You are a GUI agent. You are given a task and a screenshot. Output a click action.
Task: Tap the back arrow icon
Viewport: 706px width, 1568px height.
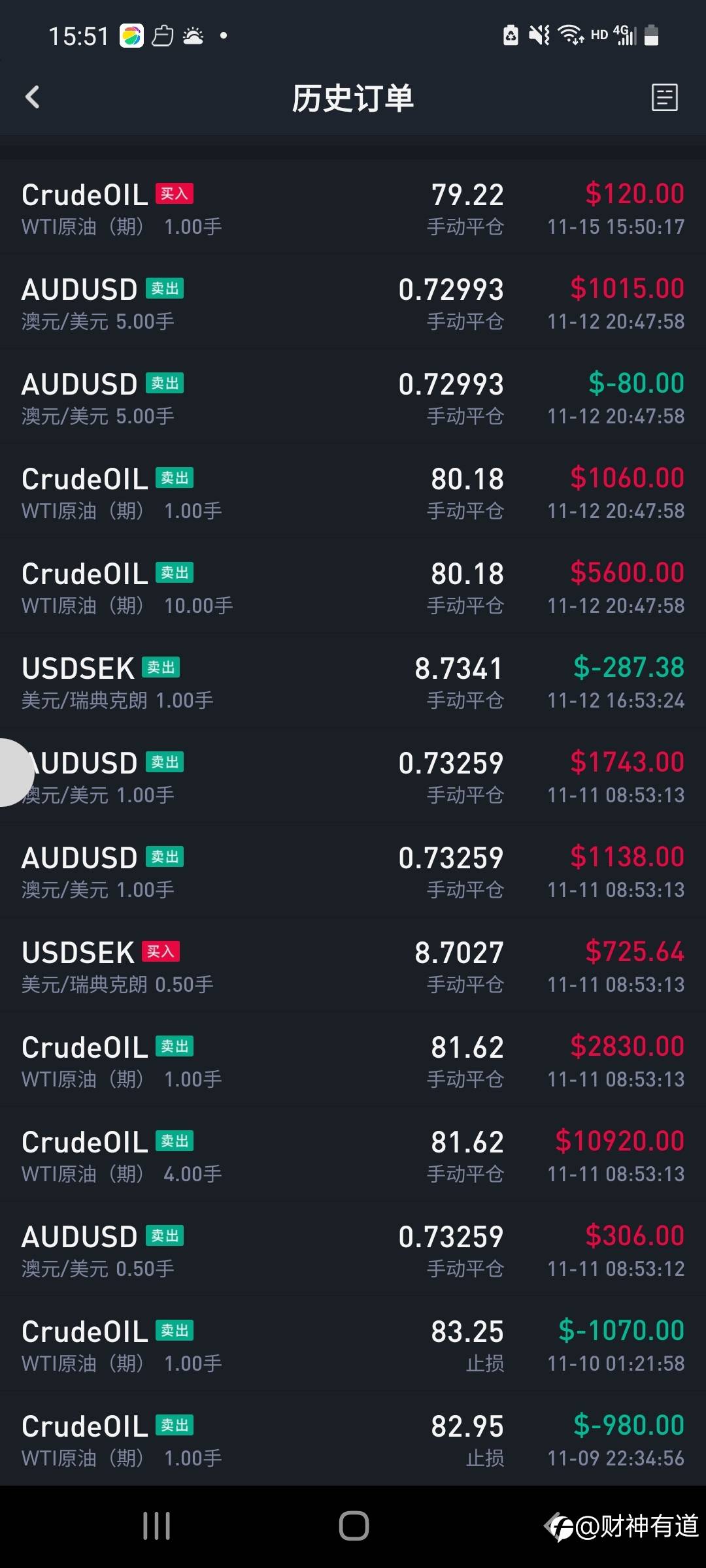tap(33, 97)
